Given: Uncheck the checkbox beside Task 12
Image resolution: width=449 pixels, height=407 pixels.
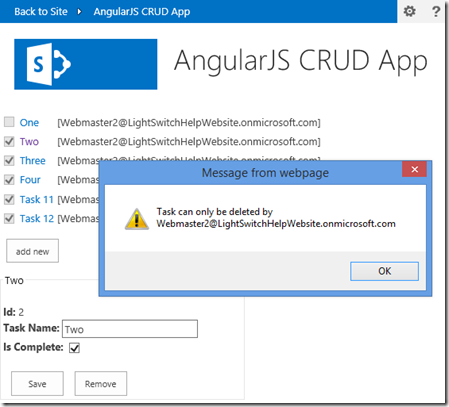Looking at the screenshot, I should pyautogui.click(x=9, y=219).
